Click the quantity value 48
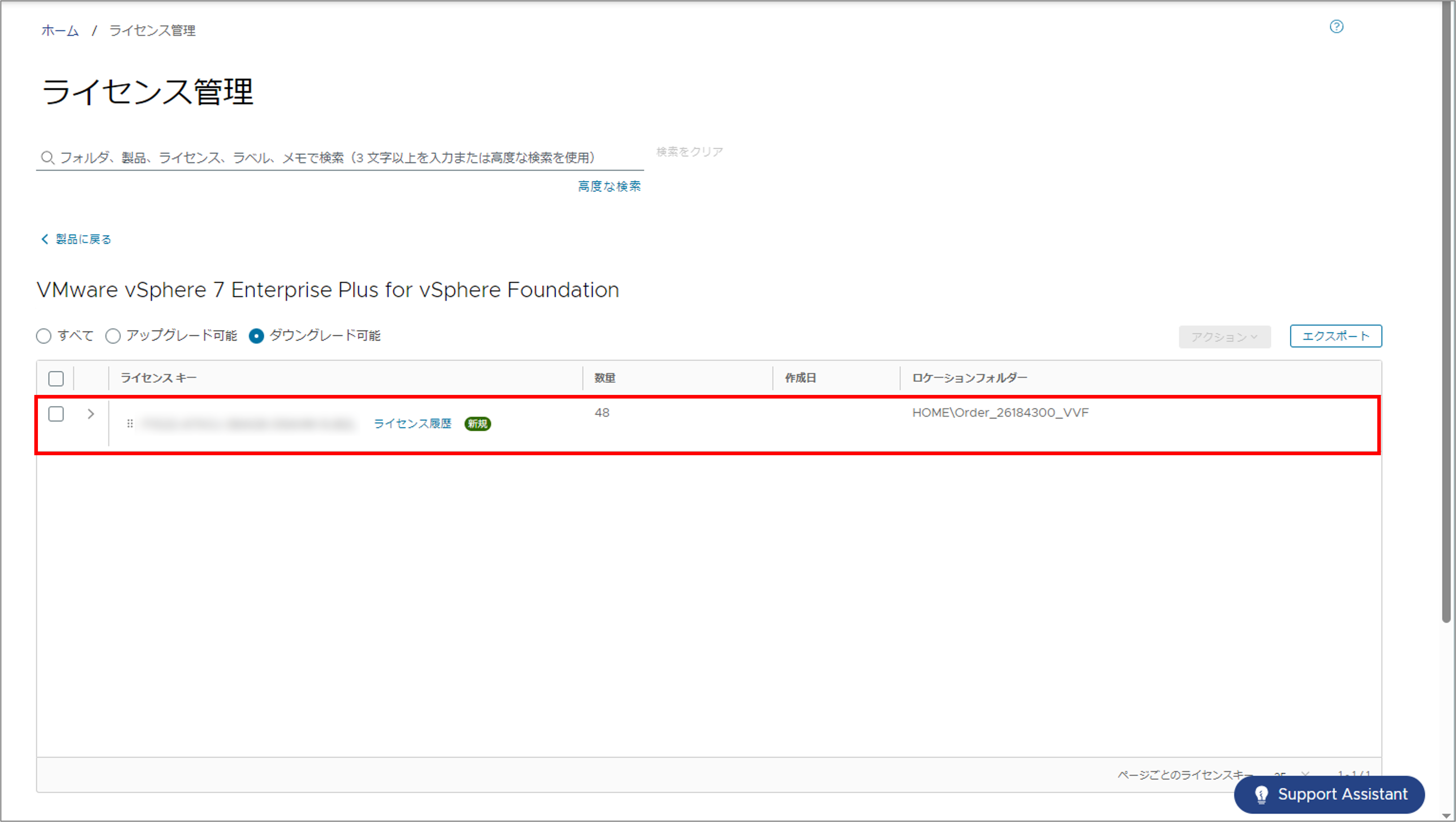Viewport: 1456px width, 822px height. coord(602,412)
